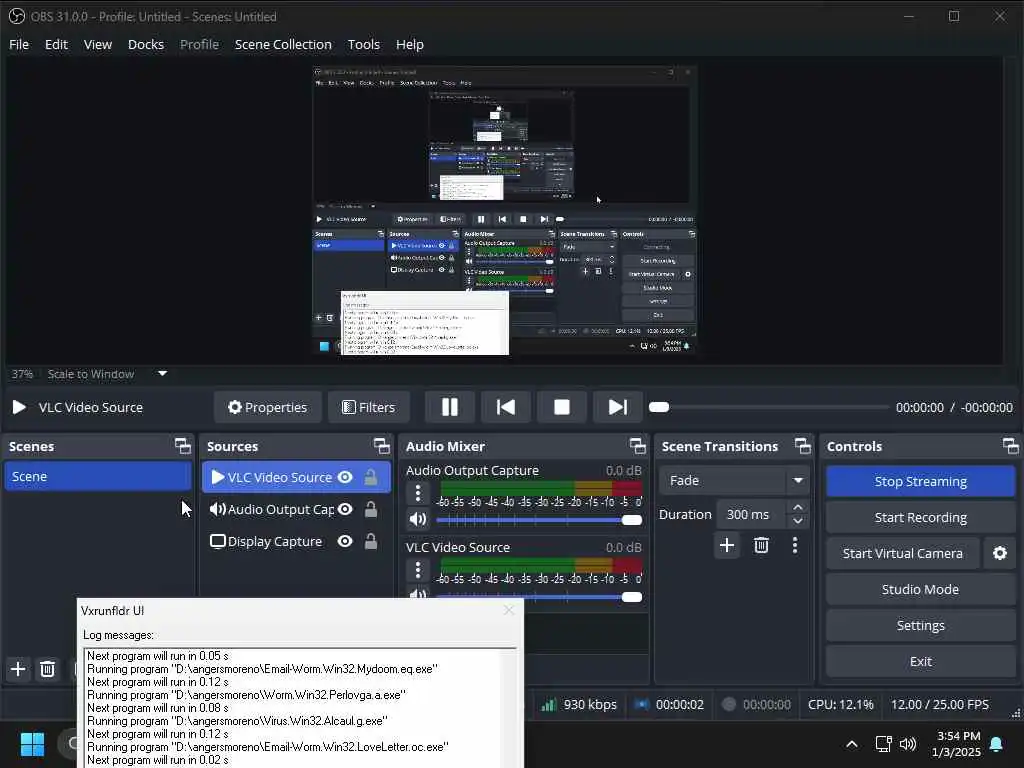Mute Audio Output Capture in mixer

[x=418, y=520]
